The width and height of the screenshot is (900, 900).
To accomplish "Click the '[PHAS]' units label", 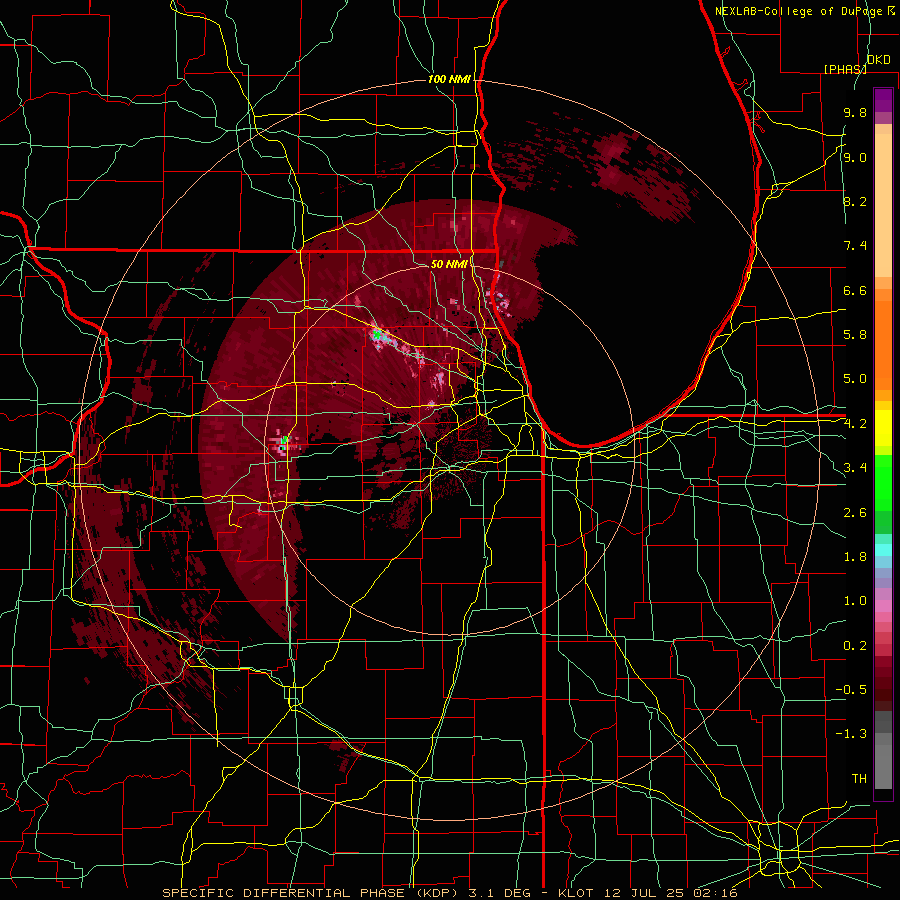I will pos(845,69).
